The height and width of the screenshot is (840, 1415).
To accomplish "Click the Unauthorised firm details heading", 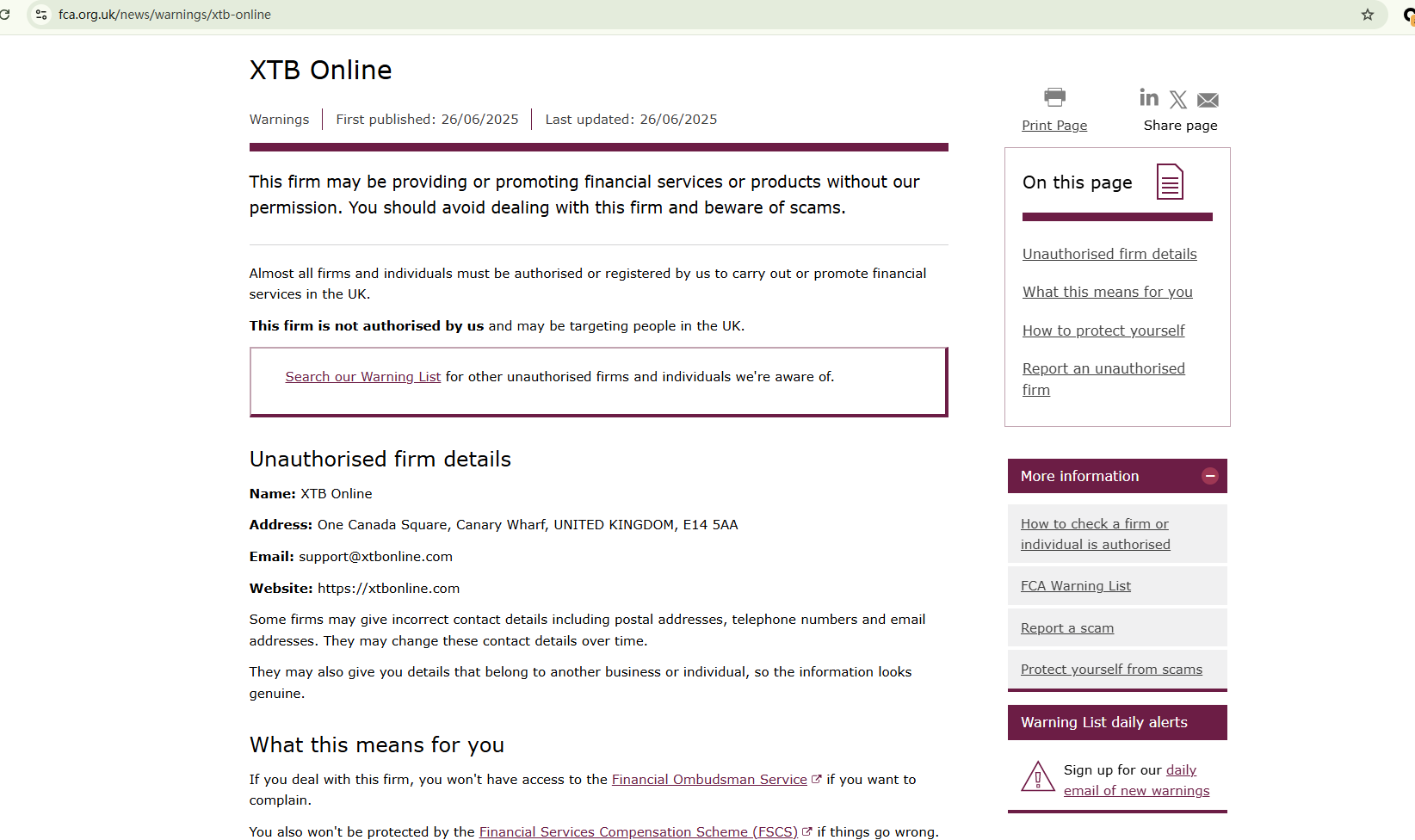I will (x=380, y=459).
